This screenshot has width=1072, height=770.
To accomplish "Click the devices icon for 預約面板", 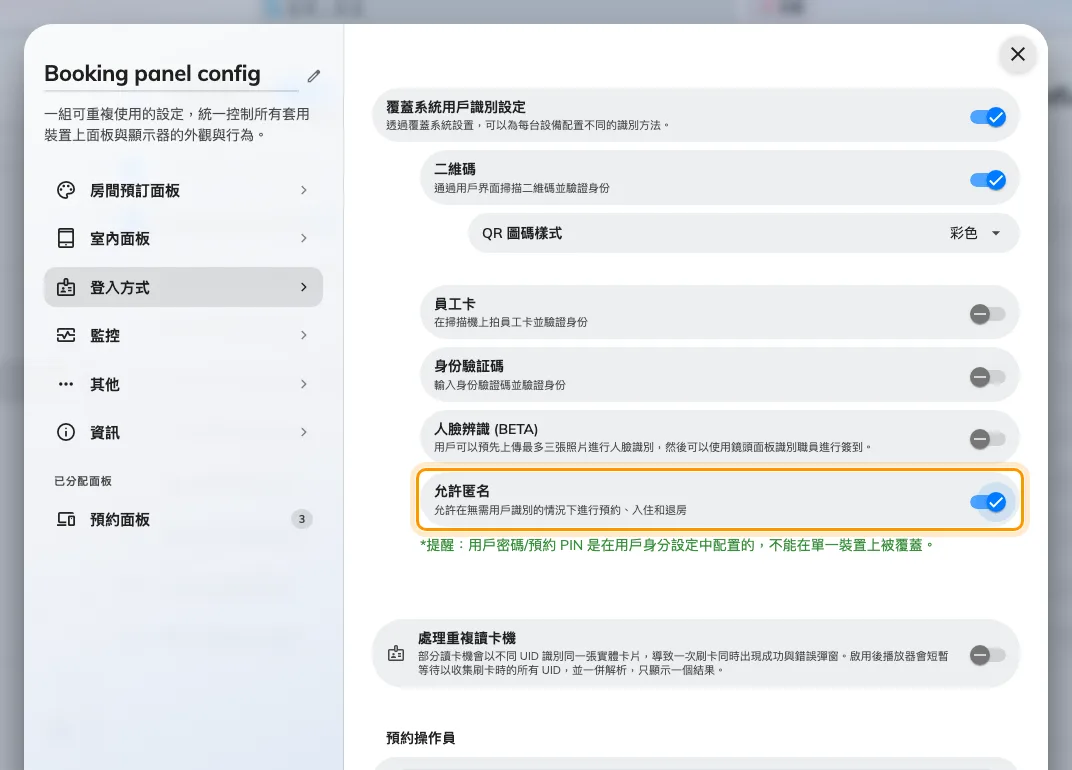I will click(x=66, y=520).
